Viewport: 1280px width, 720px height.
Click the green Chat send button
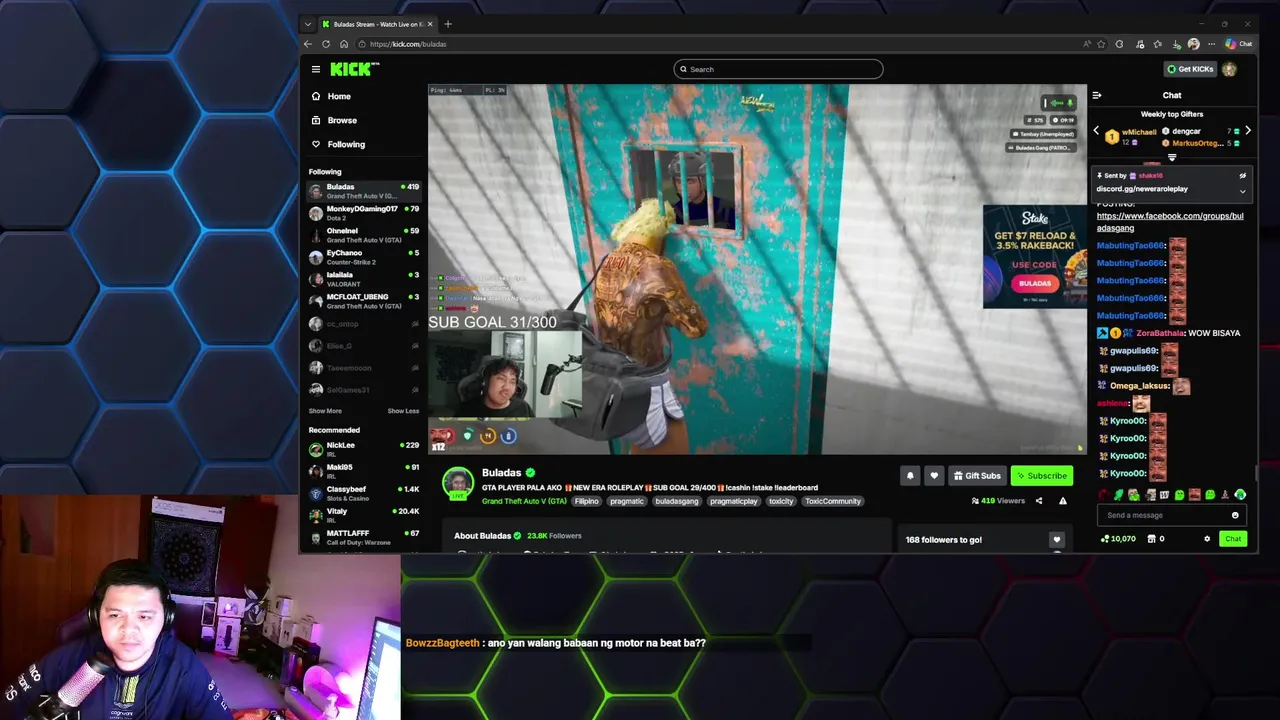point(1233,539)
